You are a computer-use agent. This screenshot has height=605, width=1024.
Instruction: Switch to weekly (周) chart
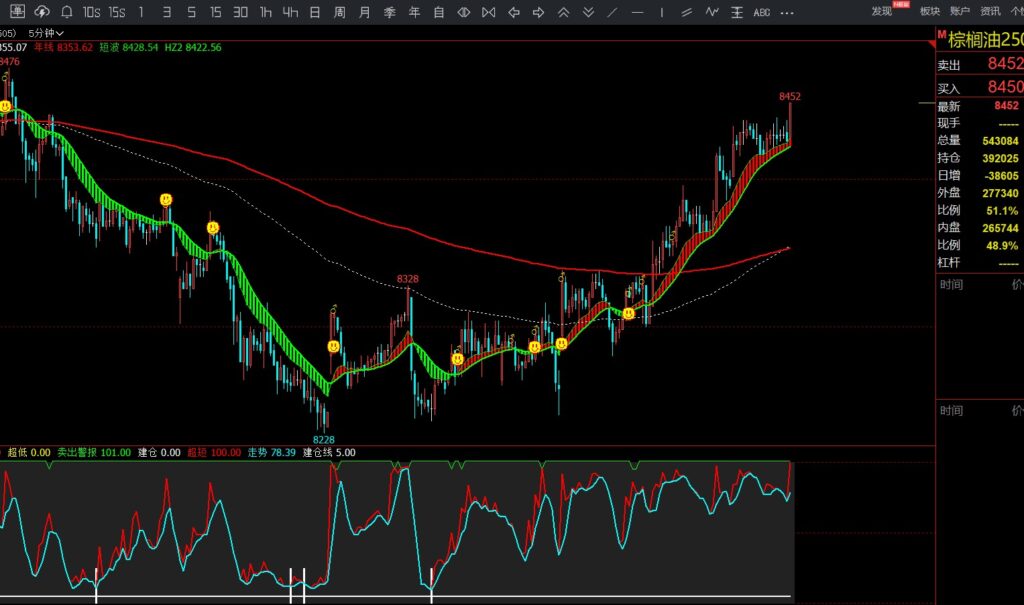pos(340,12)
